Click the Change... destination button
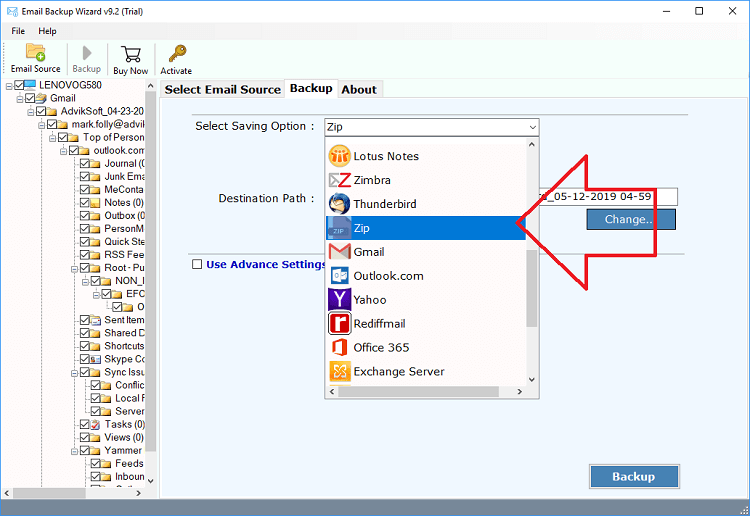 pos(631,219)
